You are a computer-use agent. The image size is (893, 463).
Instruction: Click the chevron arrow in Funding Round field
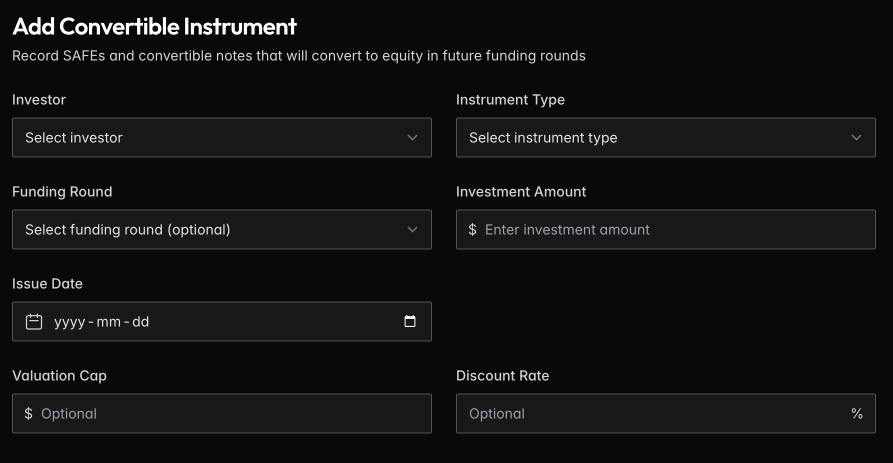pyautogui.click(x=412, y=230)
